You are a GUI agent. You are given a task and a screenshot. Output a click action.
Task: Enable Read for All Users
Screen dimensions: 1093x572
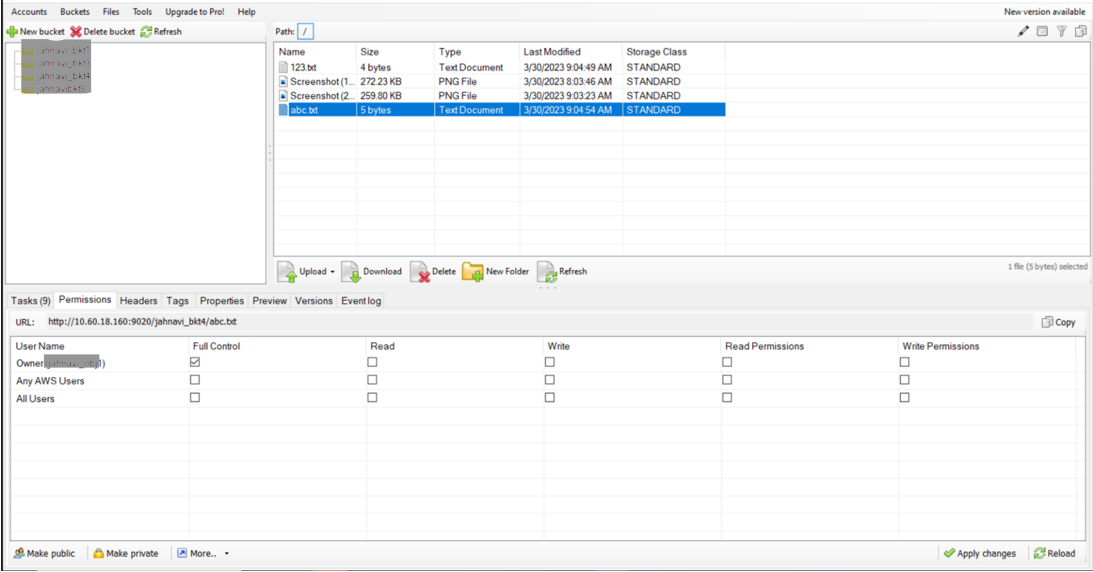click(372, 398)
